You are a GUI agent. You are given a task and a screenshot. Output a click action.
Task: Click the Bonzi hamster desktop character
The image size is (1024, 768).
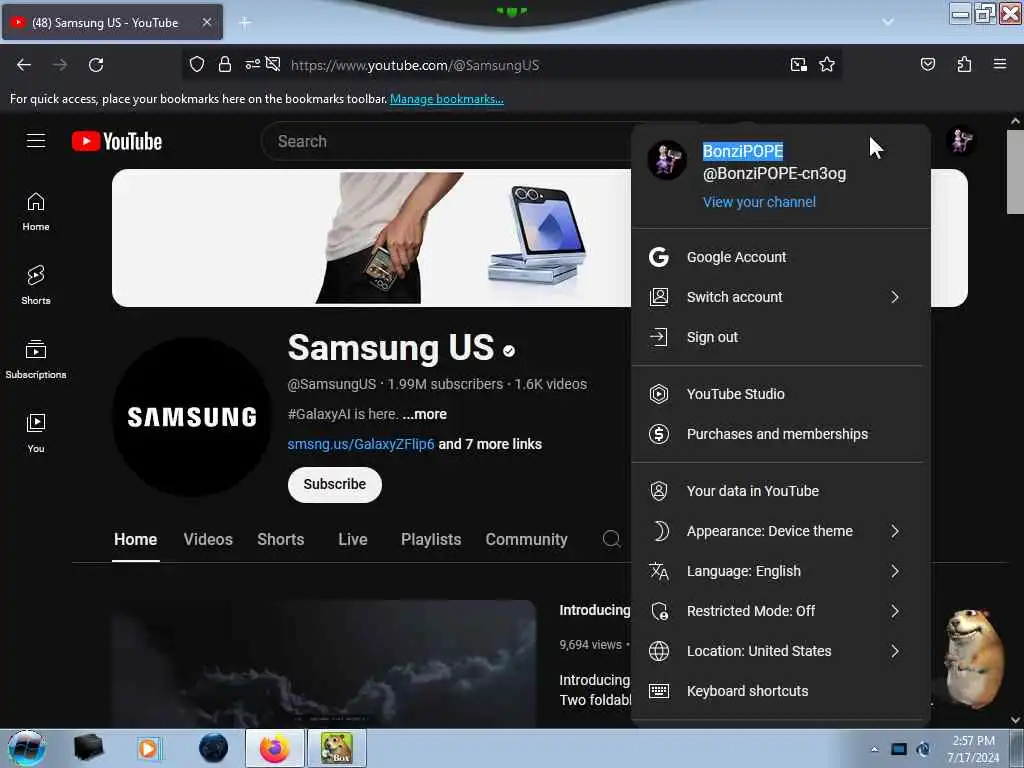coord(974,658)
